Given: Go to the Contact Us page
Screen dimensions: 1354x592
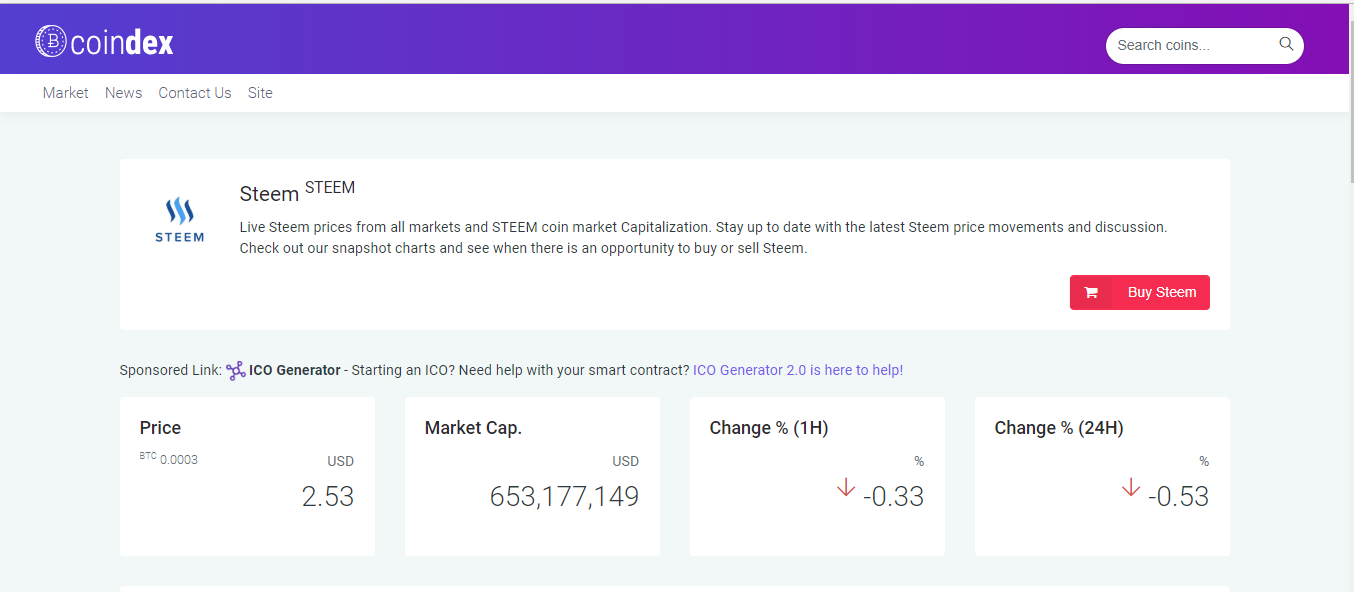Looking at the screenshot, I should point(195,93).
